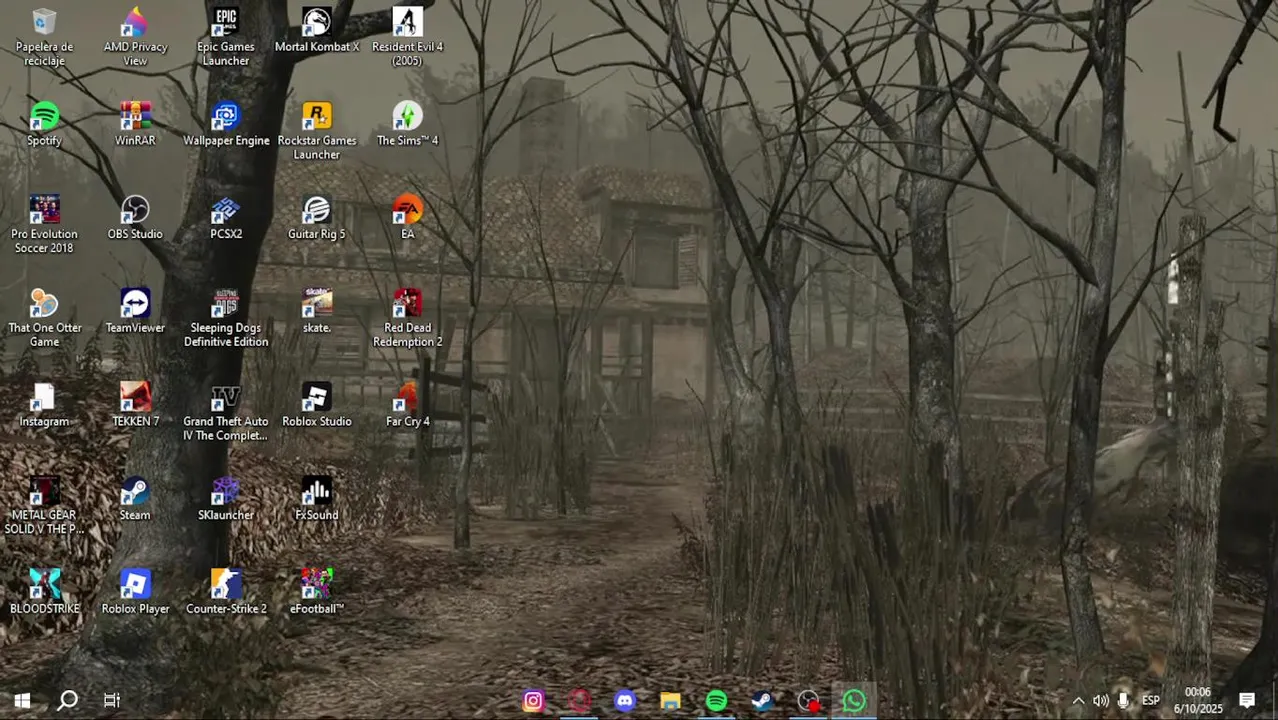Open File Explorer from the taskbar

click(671, 701)
